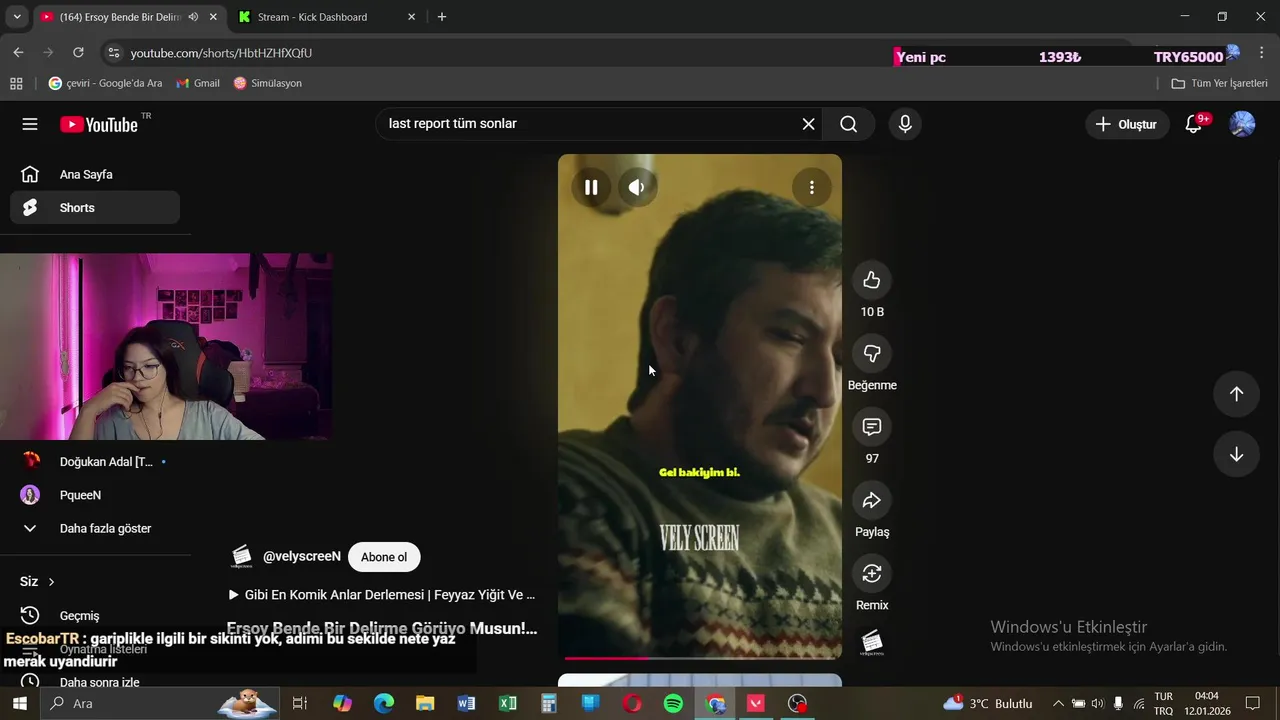Open the Short's three-dot options menu
The width and height of the screenshot is (1280, 720).
pyautogui.click(x=812, y=187)
